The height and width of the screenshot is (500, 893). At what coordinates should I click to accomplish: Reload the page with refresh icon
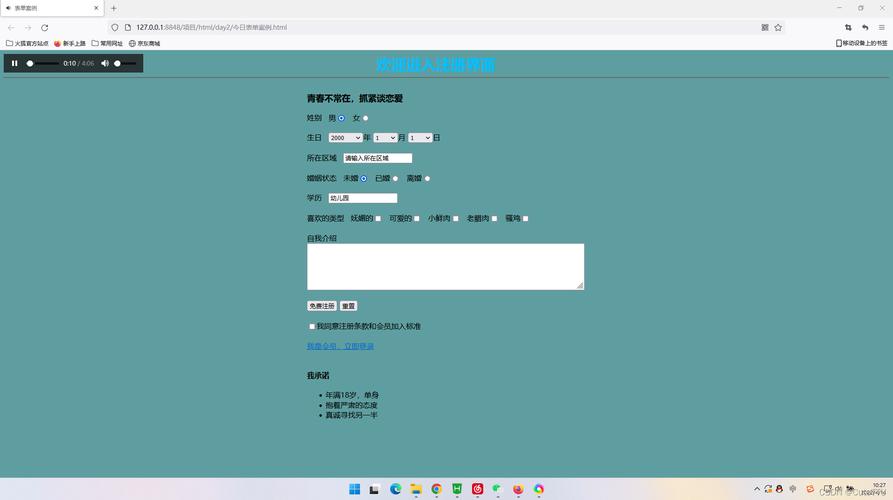coord(44,27)
